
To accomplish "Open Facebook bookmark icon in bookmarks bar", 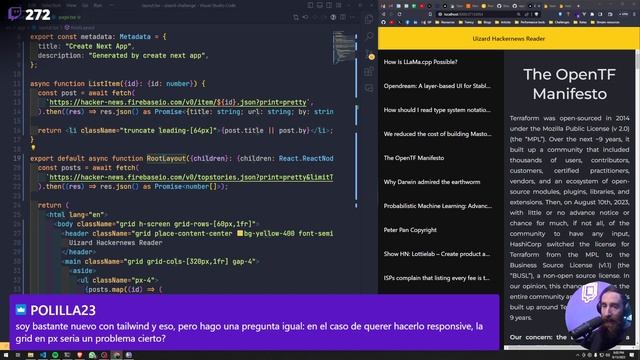I will point(407,22).
